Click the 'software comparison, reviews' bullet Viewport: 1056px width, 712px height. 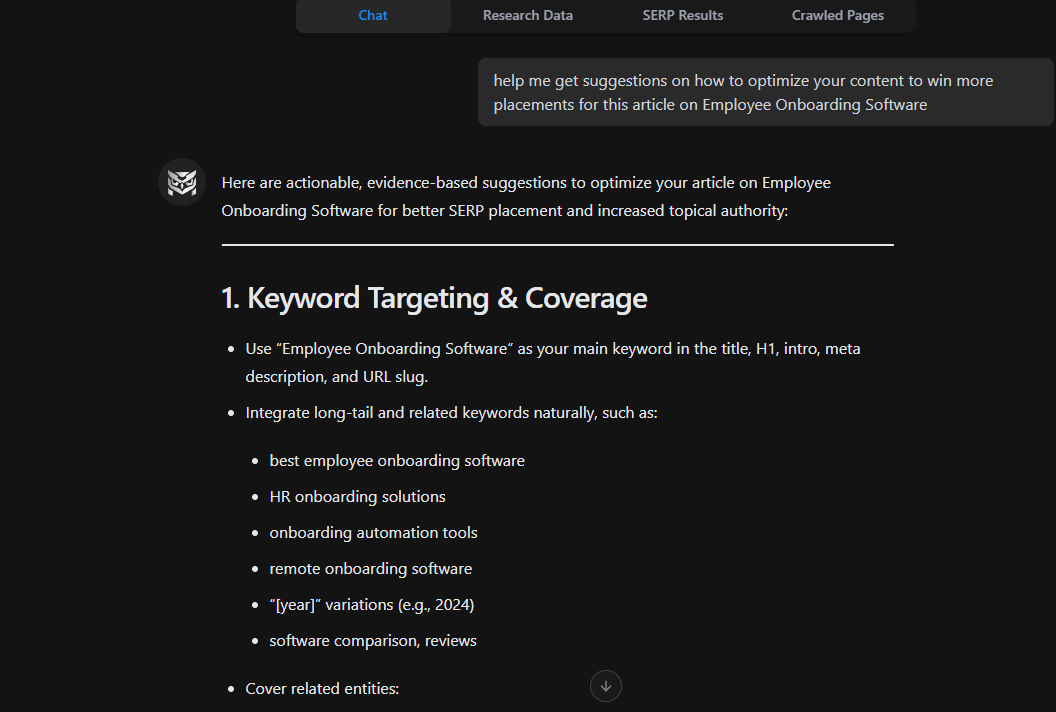[373, 640]
